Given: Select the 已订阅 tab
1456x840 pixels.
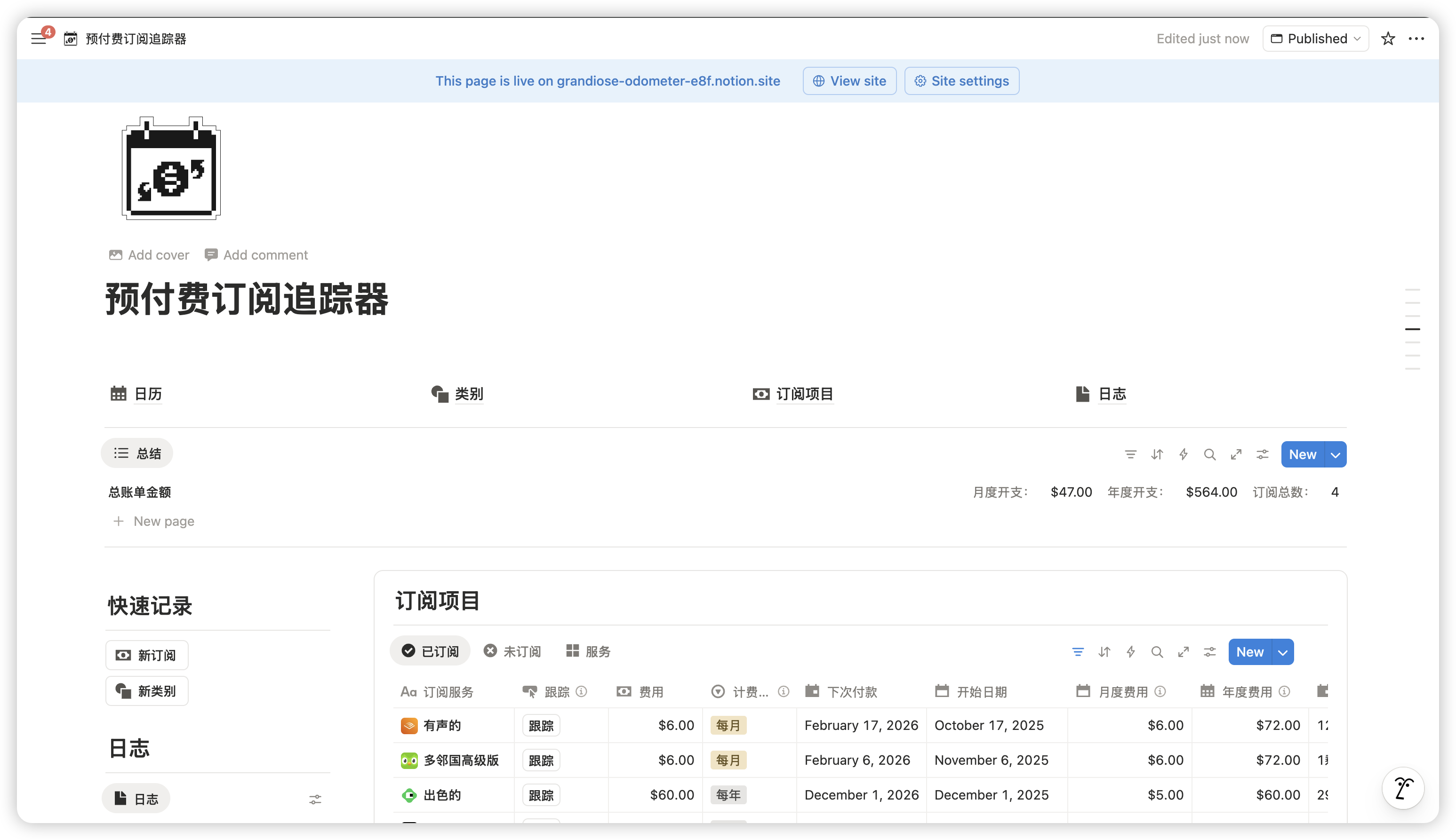Looking at the screenshot, I should click(430, 651).
